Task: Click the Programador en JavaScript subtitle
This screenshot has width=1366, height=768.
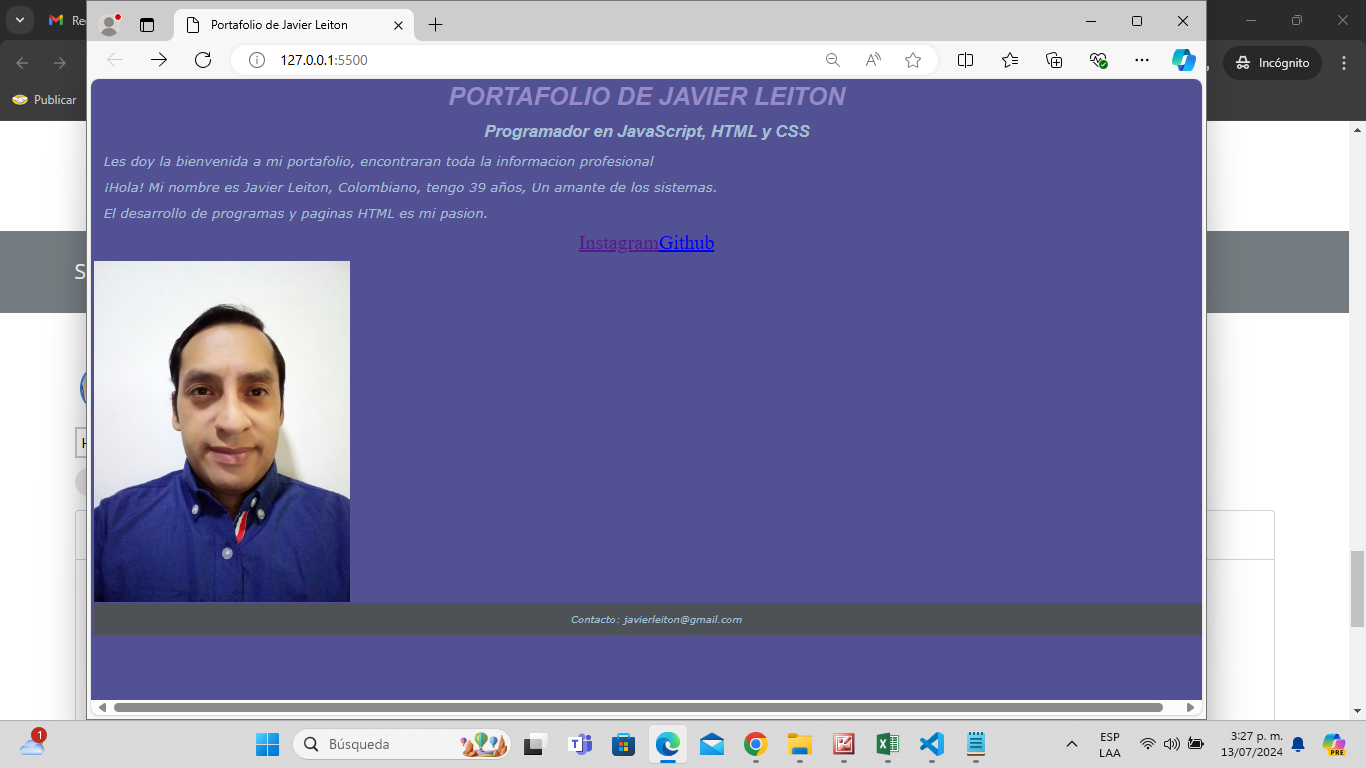Action: point(647,132)
